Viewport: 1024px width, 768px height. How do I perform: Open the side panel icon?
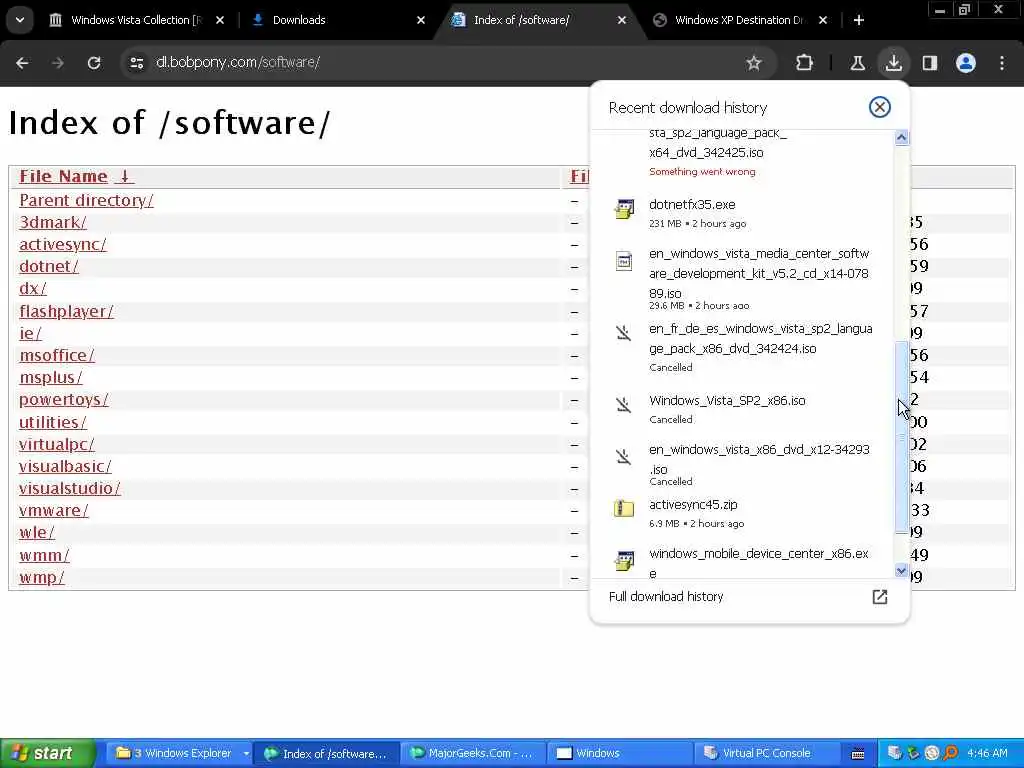click(x=929, y=63)
